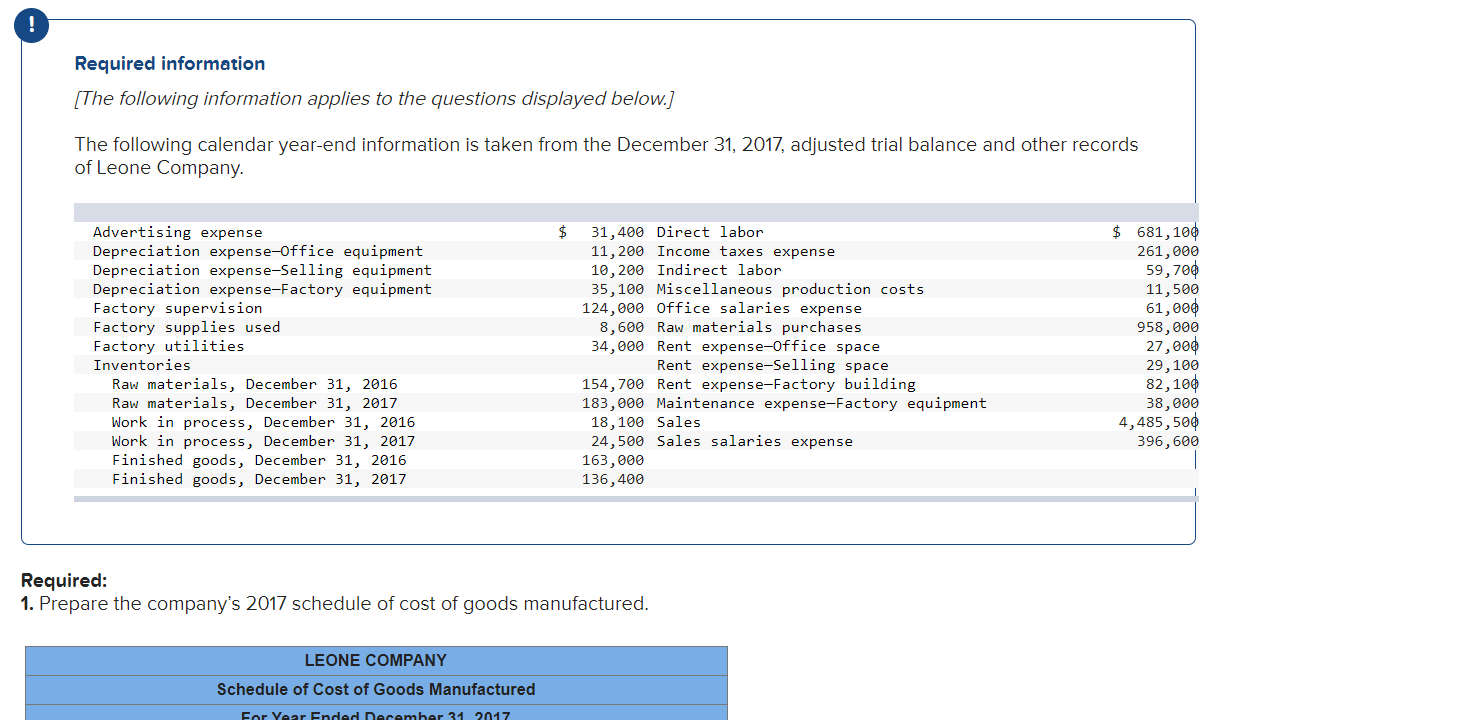Click the "Factory utilities" label

coord(169,346)
